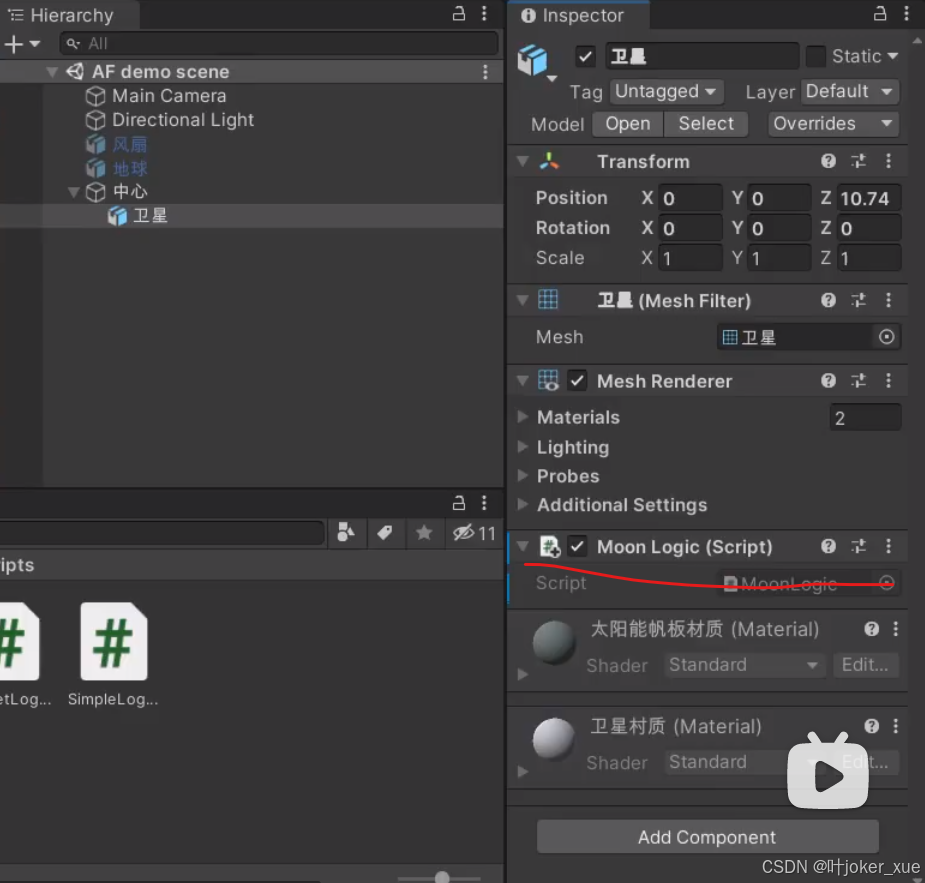Open the prefab Overrides dropdown
The height and width of the screenshot is (883, 925).
[832, 124]
